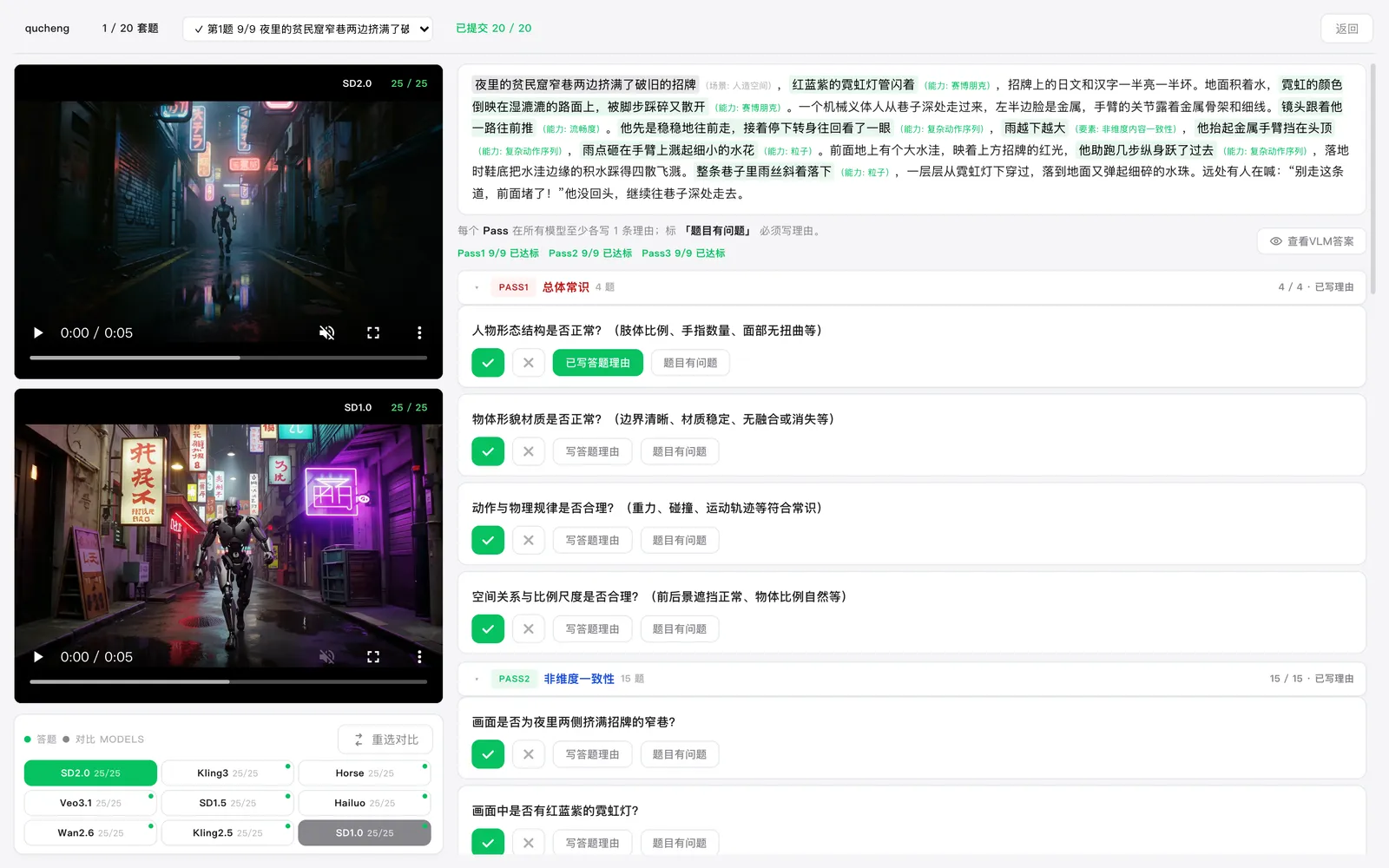The height and width of the screenshot is (868, 1389).
Task: Open more options for SD2.0 video
Action: [419, 332]
